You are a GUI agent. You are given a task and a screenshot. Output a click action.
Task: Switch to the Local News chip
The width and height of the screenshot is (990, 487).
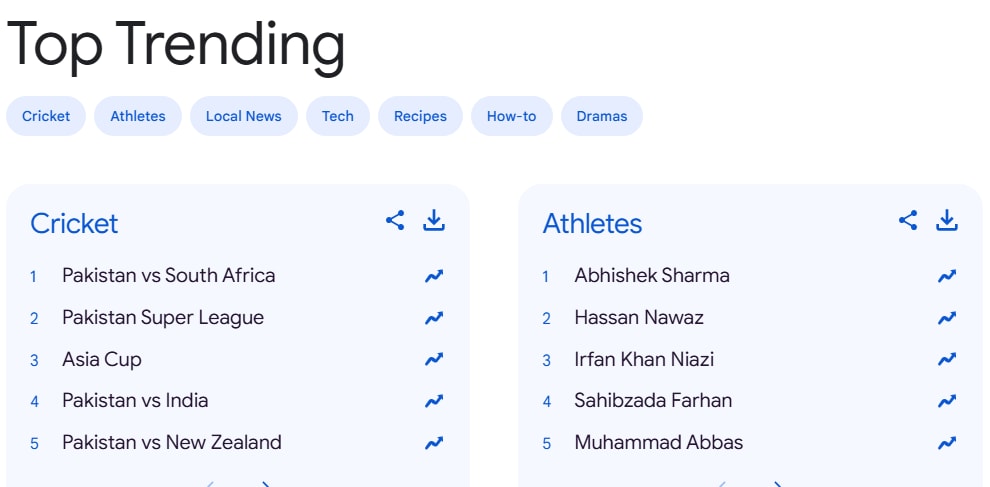tap(243, 116)
